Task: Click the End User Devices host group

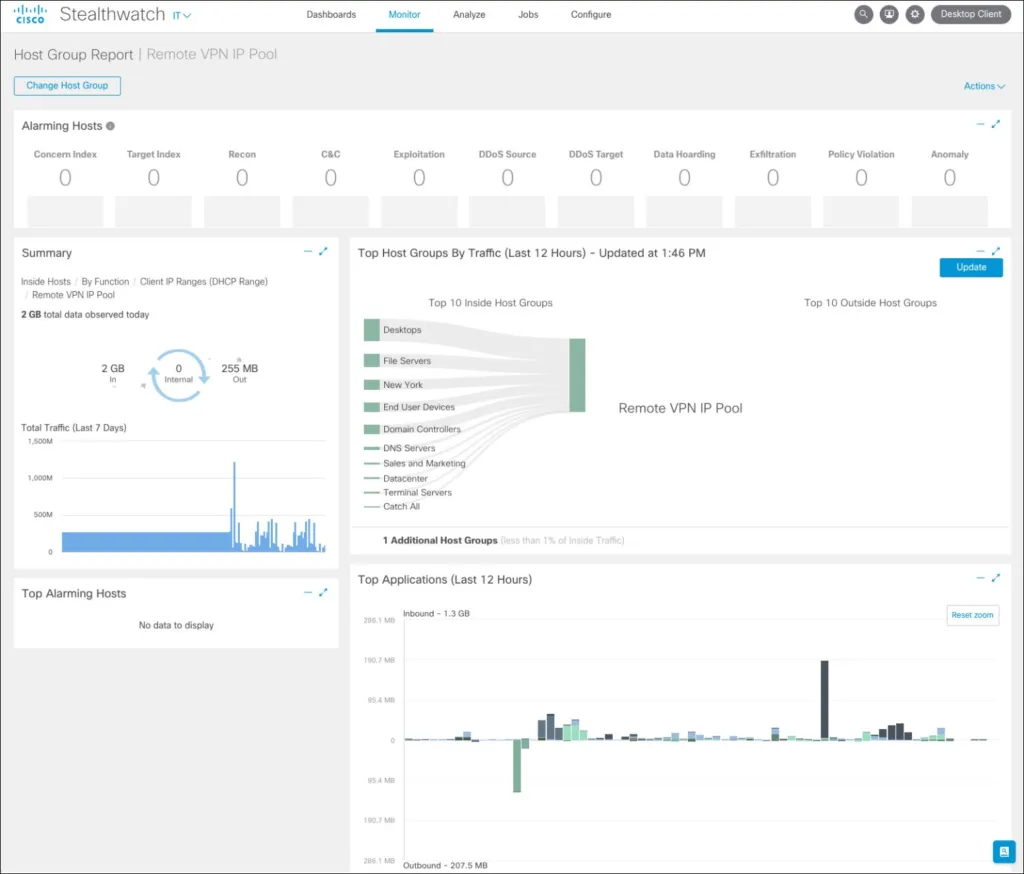Action: [x=419, y=407]
